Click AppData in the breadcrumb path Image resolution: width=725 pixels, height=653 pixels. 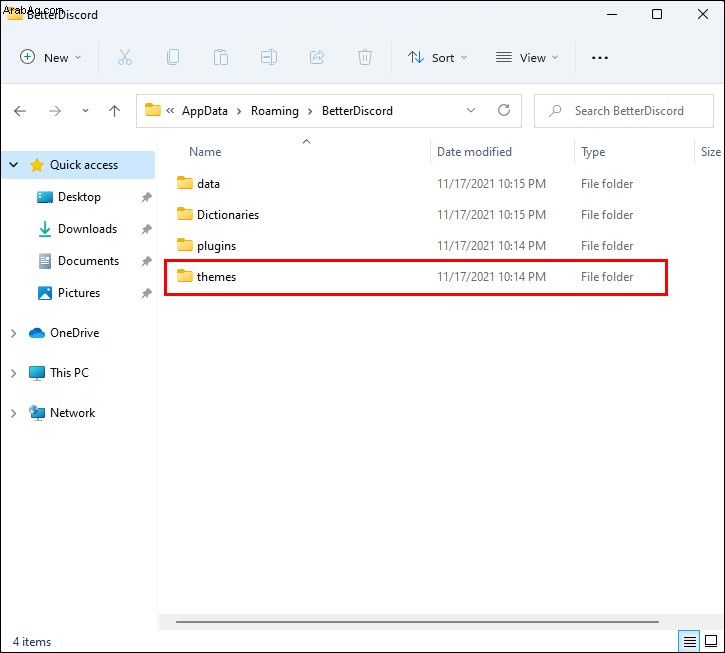click(205, 111)
